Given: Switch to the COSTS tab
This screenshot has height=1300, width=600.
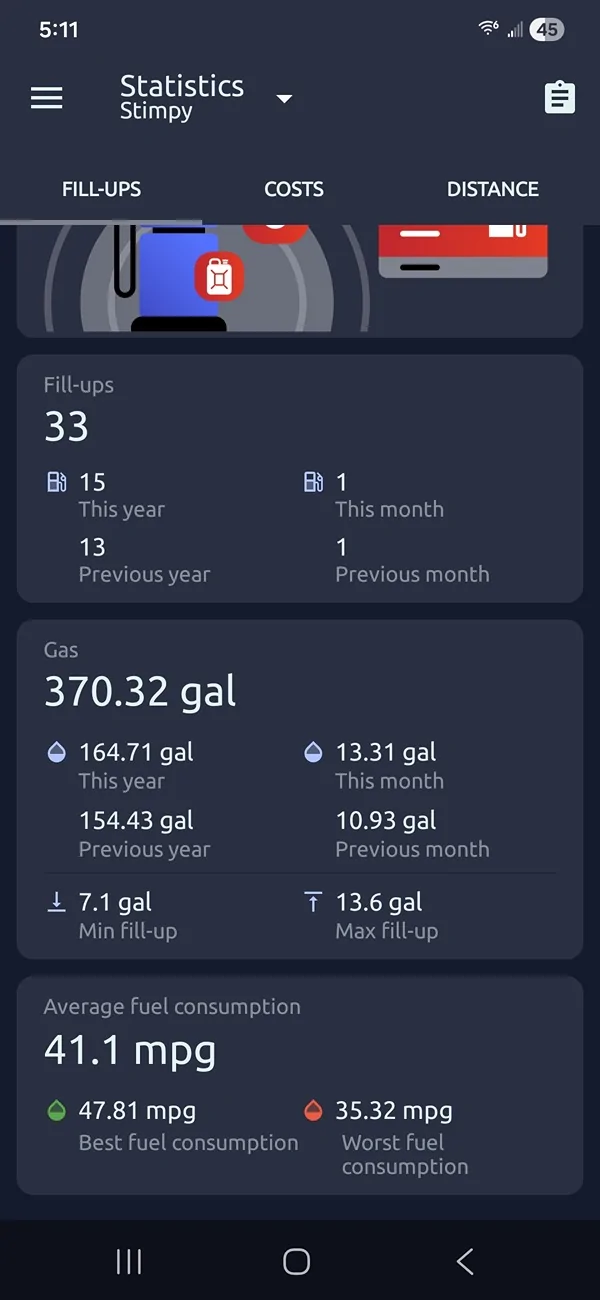Looking at the screenshot, I should tap(293, 189).
